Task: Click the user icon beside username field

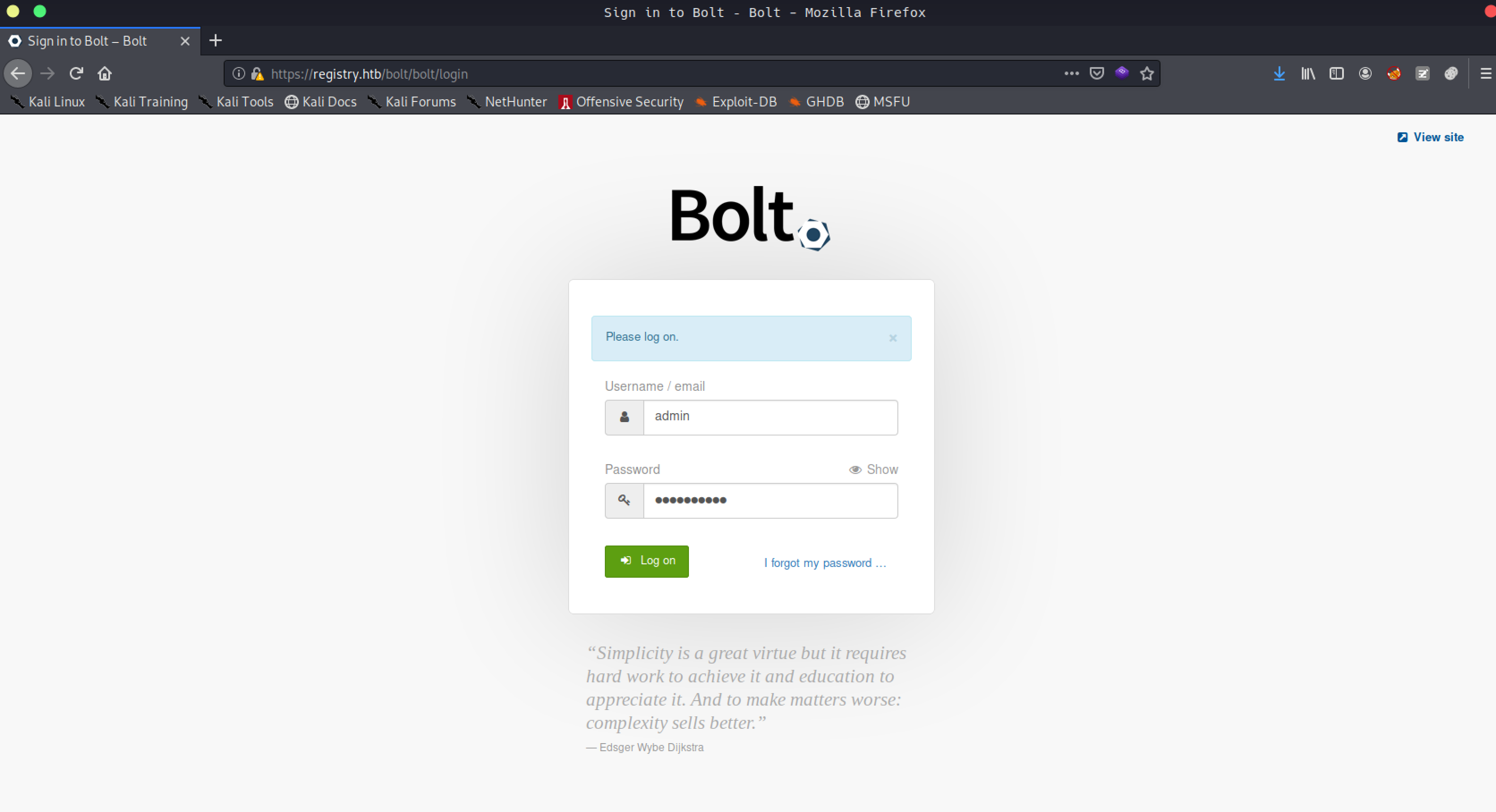Action: [x=624, y=417]
